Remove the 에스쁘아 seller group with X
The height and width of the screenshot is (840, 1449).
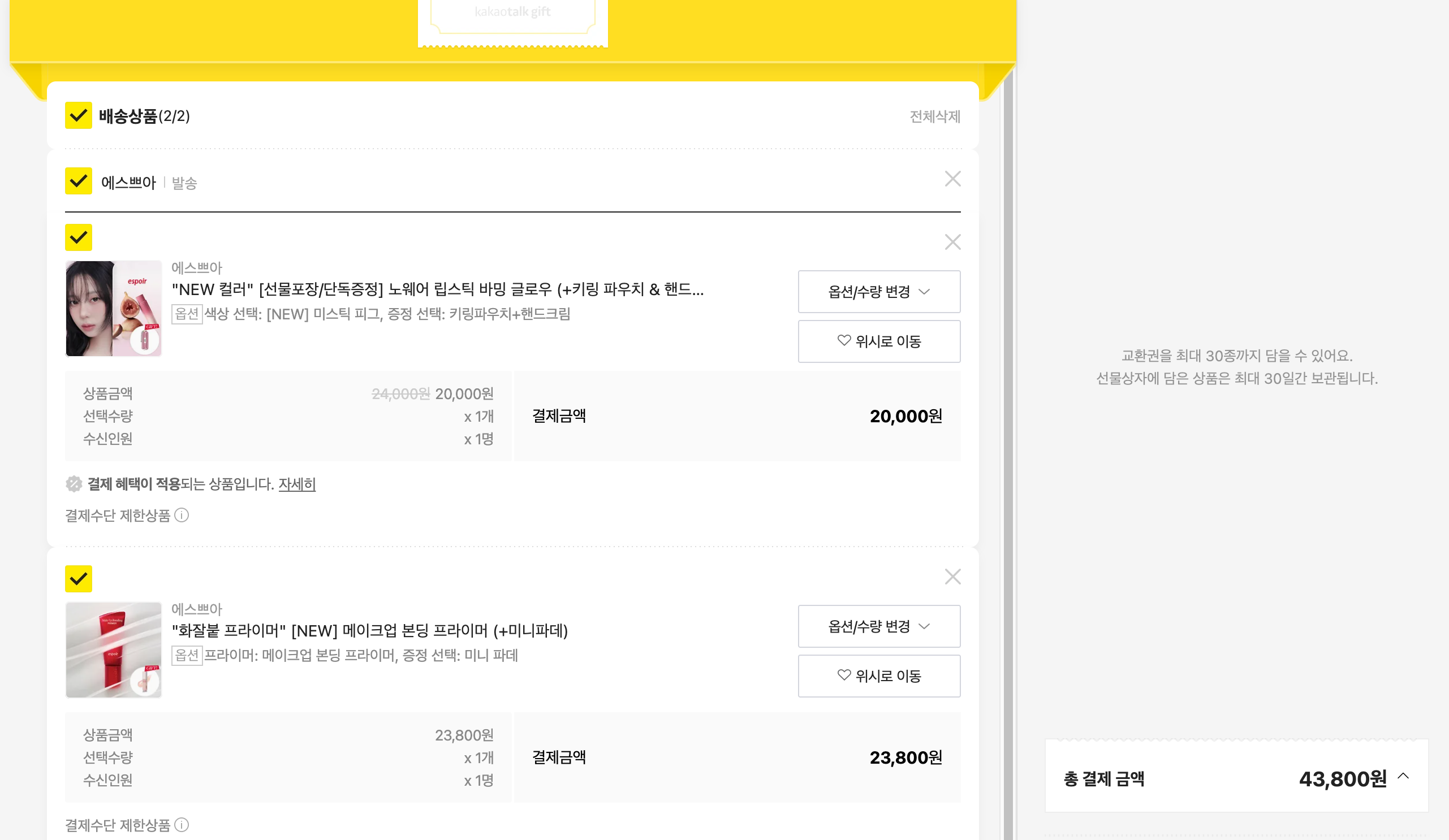tap(952, 179)
